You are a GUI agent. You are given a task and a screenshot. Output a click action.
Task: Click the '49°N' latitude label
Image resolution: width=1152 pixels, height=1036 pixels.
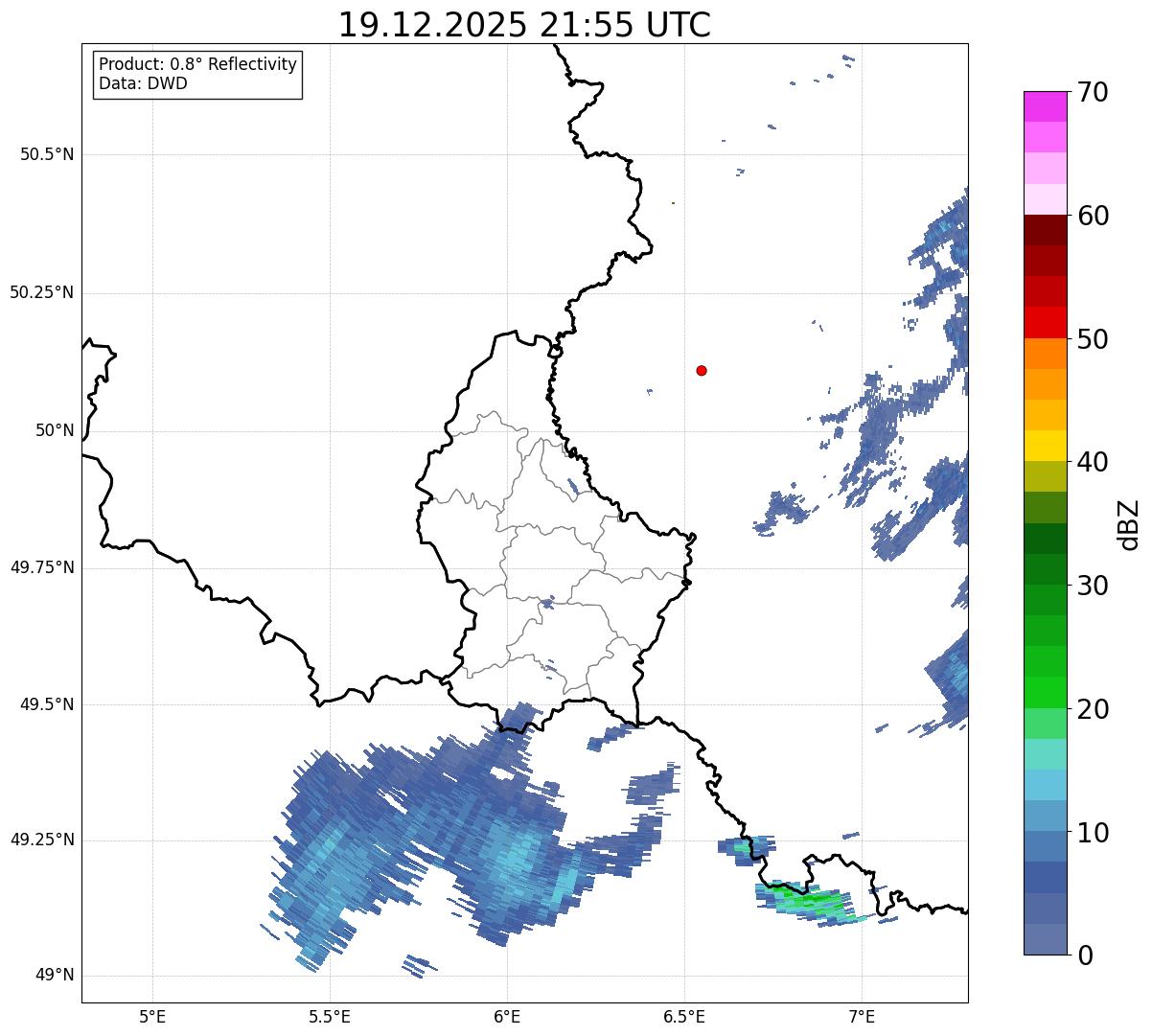[55, 975]
